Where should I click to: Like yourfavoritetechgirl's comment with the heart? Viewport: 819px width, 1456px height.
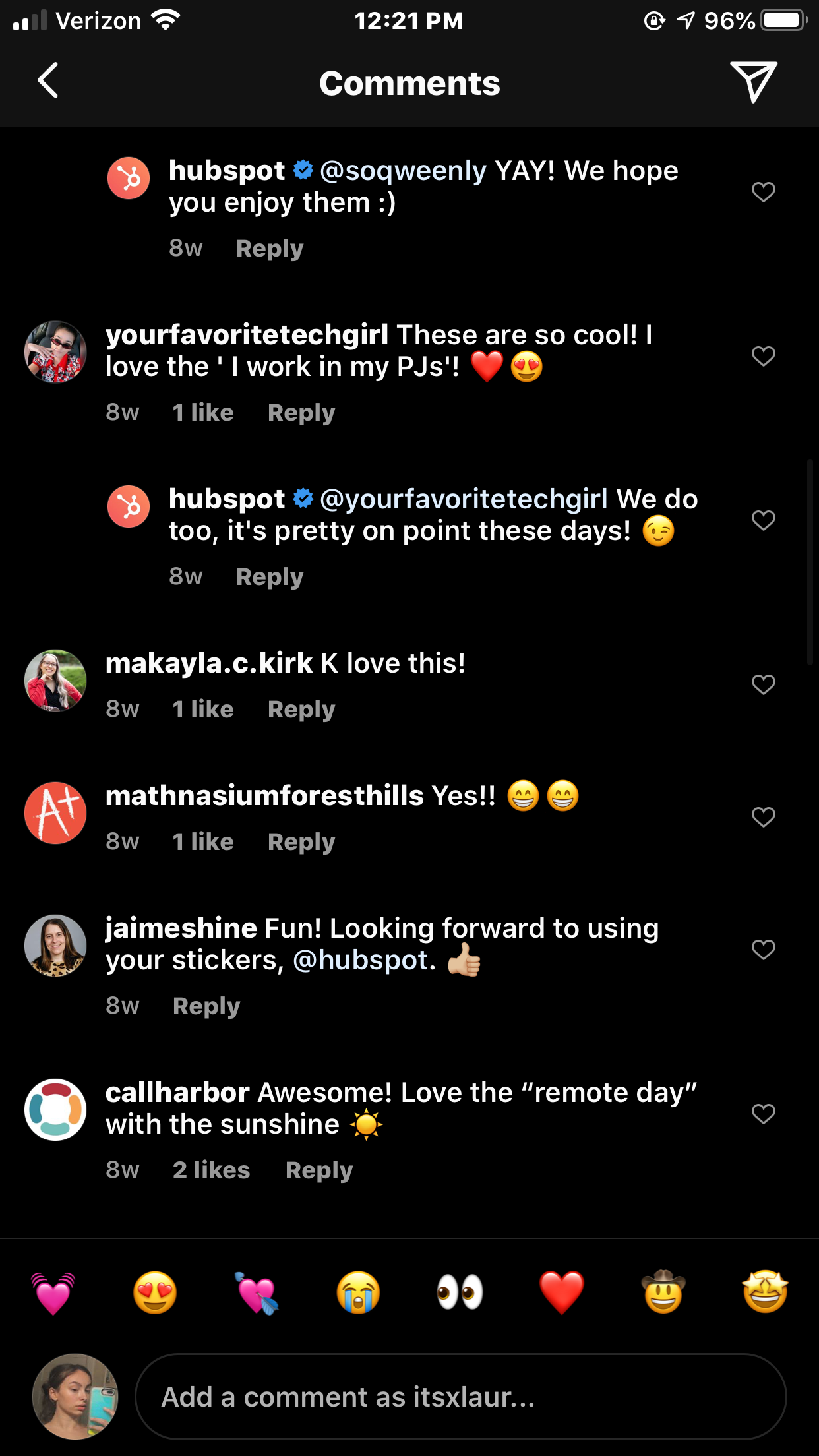coord(764,356)
